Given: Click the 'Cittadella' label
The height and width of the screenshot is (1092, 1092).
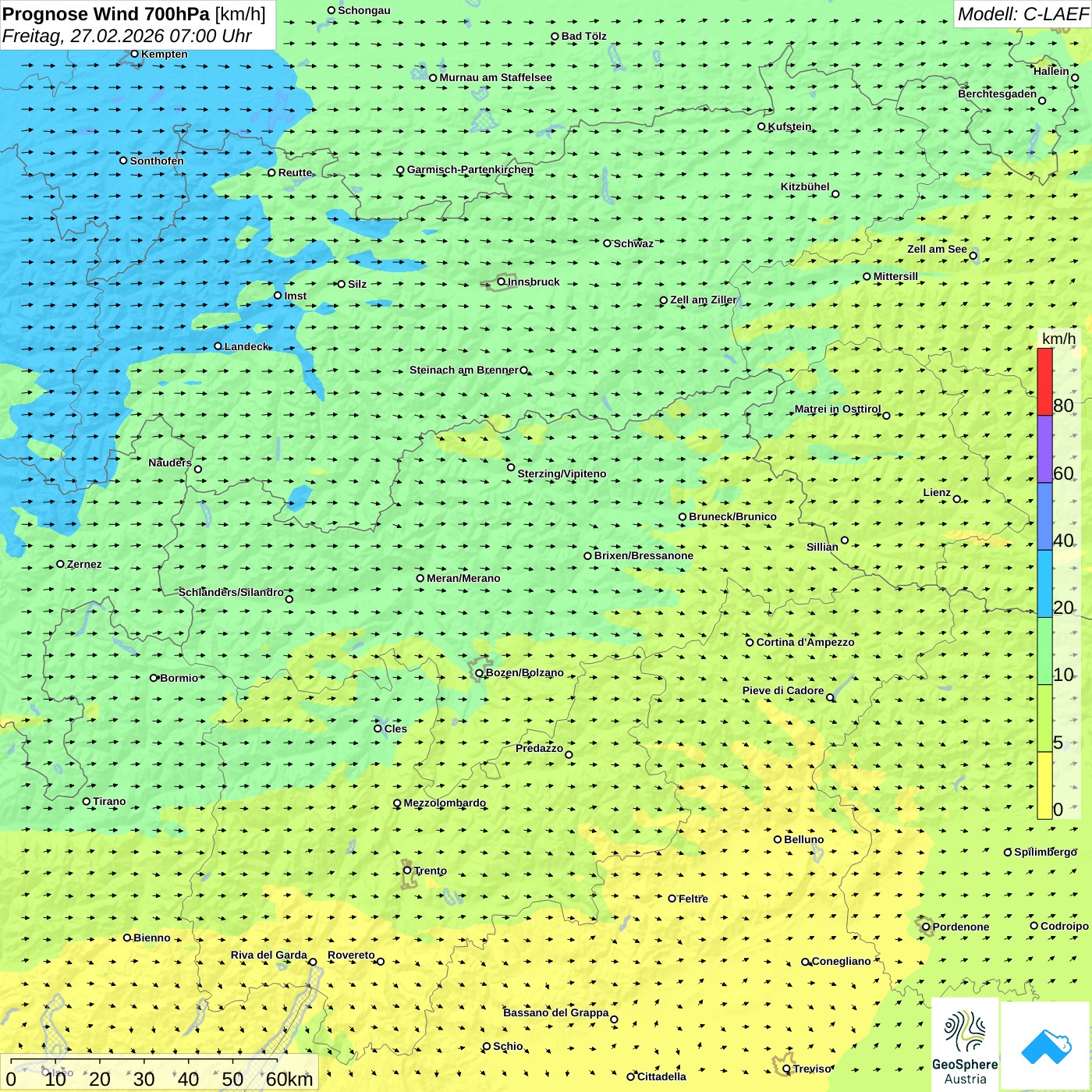Looking at the screenshot, I should click(x=661, y=1076).
